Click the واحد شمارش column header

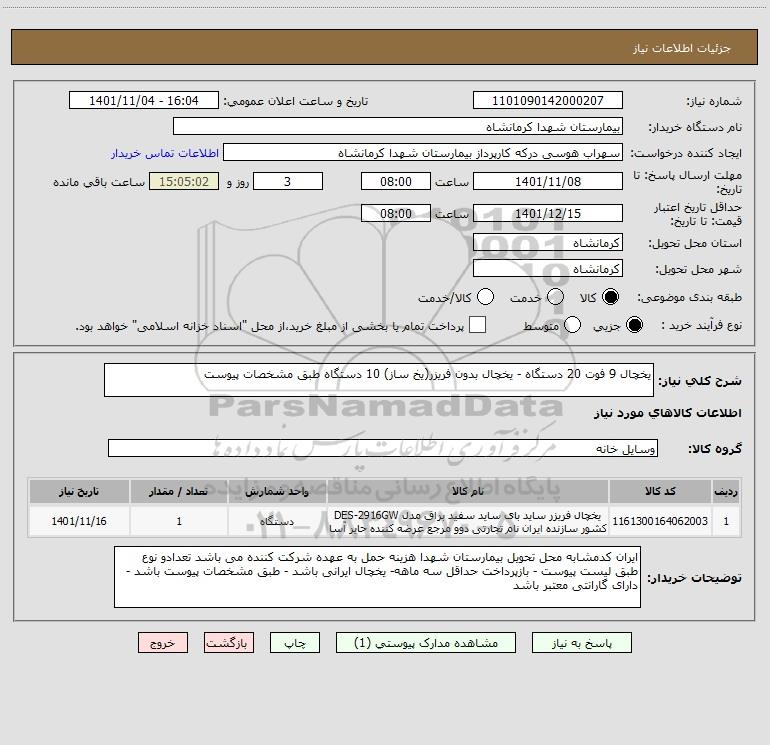277,491
